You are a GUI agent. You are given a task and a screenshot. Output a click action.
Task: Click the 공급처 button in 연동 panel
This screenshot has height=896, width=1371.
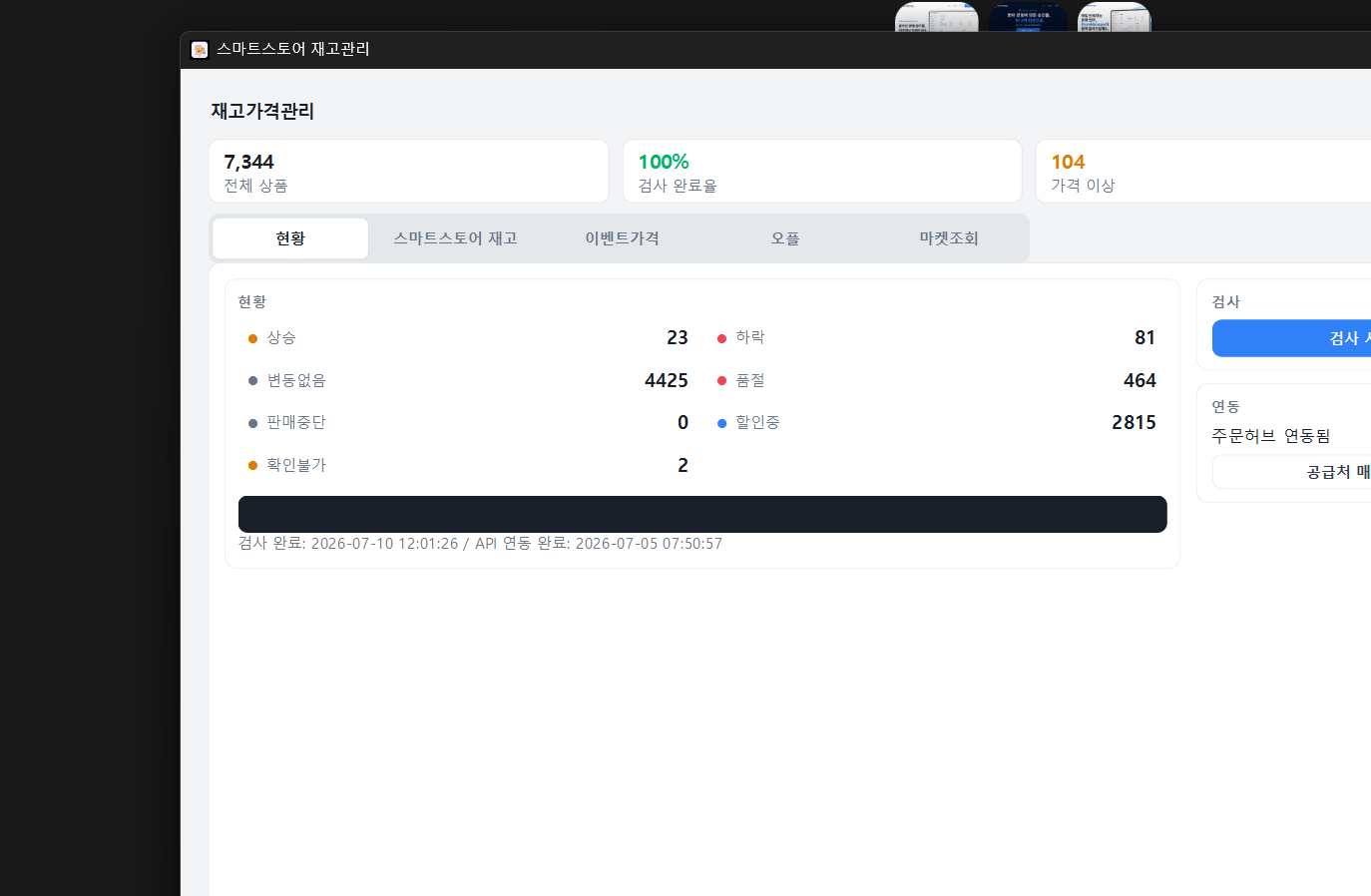pos(1292,472)
